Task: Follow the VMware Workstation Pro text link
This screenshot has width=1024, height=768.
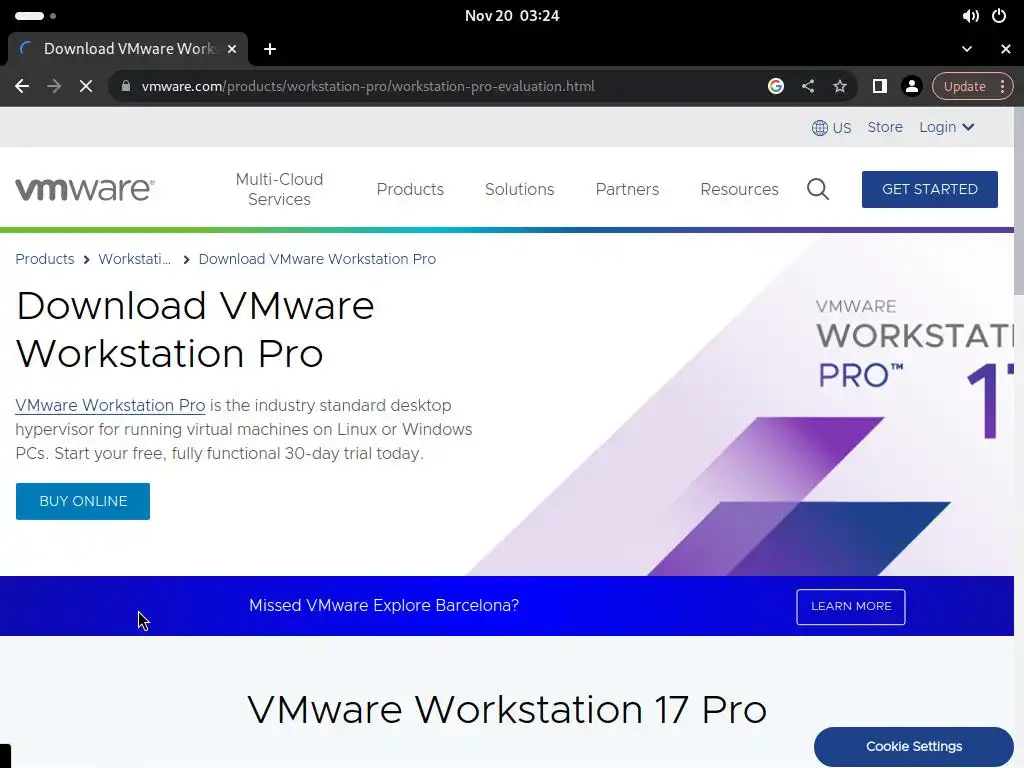Action: pyautogui.click(x=110, y=406)
